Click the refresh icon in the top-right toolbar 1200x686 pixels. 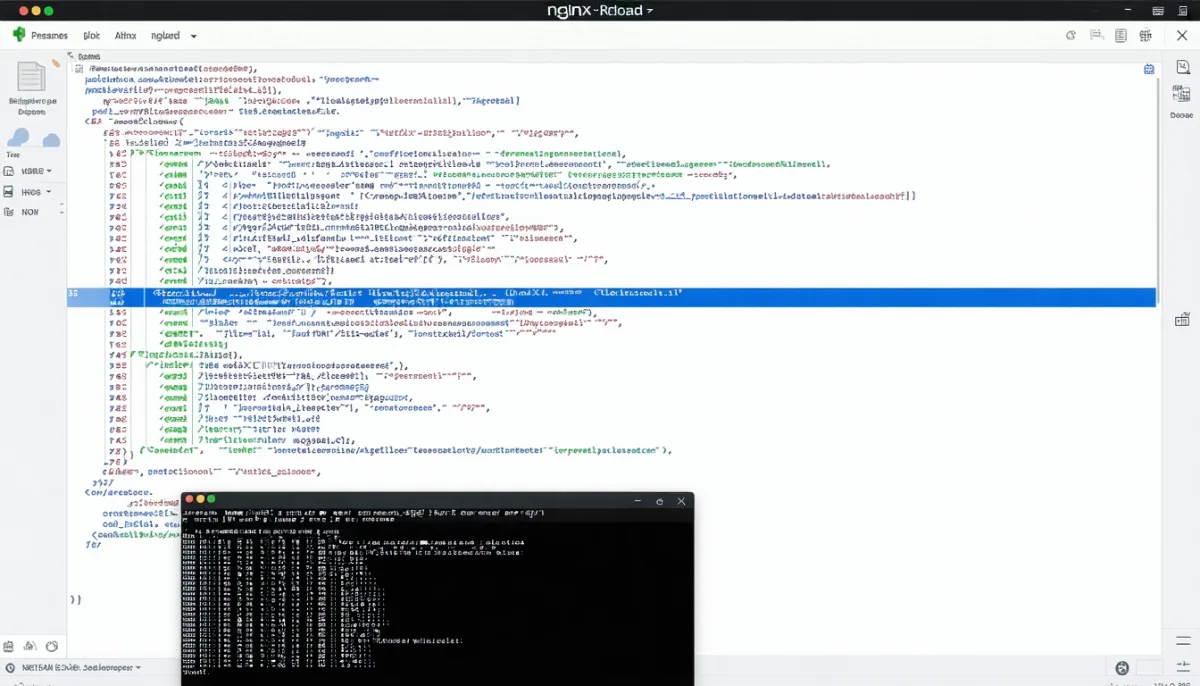coord(1071,35)
